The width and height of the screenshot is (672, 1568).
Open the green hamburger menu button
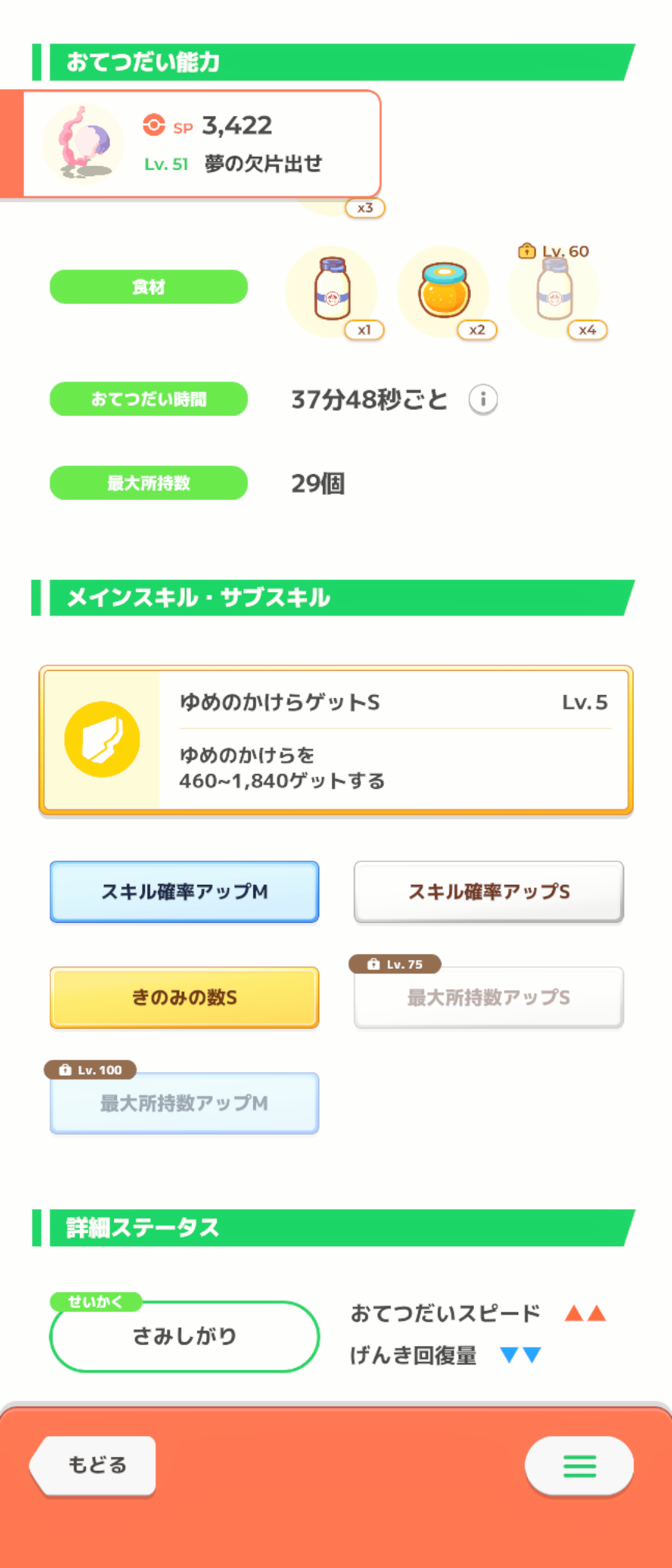579,1465
